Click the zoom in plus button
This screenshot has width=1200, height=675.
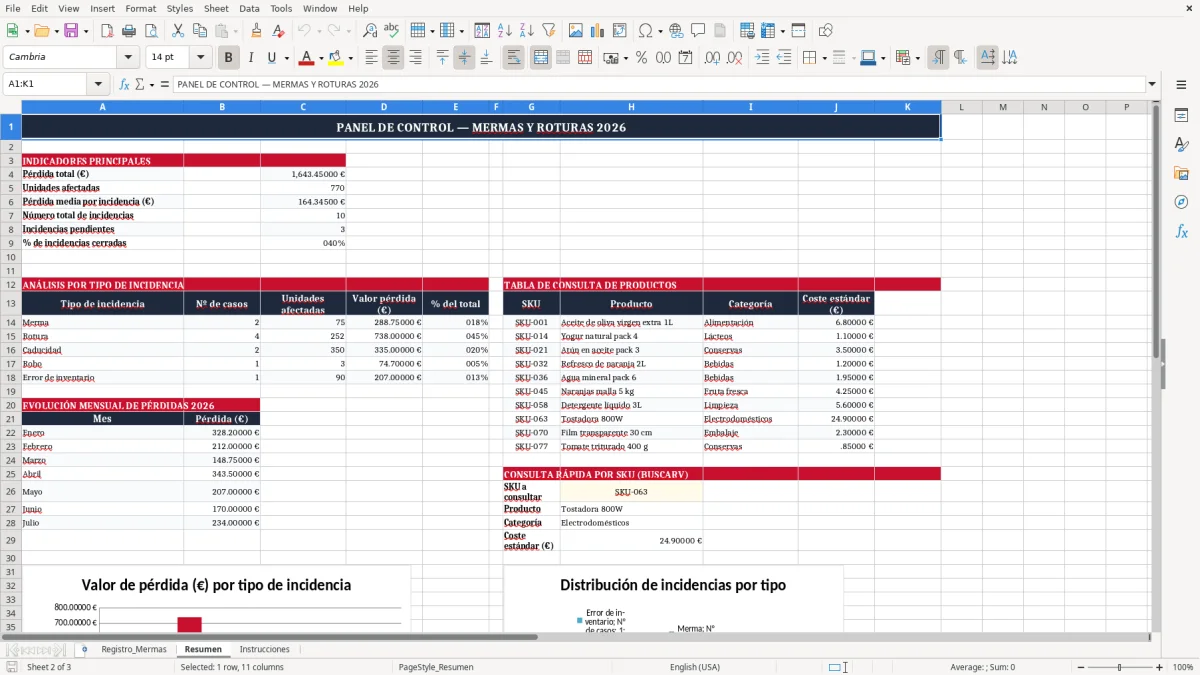1159,667
